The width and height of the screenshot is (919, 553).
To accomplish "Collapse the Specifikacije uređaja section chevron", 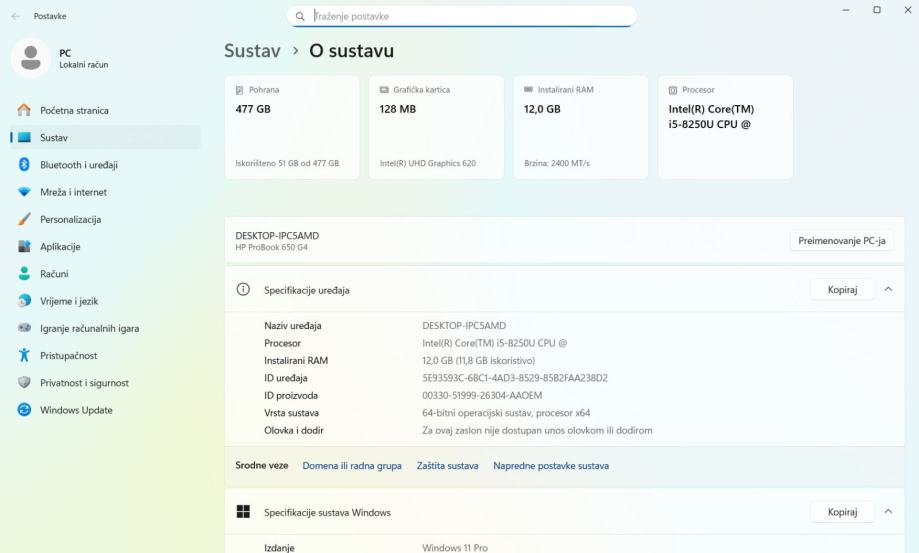I will 889,289.
